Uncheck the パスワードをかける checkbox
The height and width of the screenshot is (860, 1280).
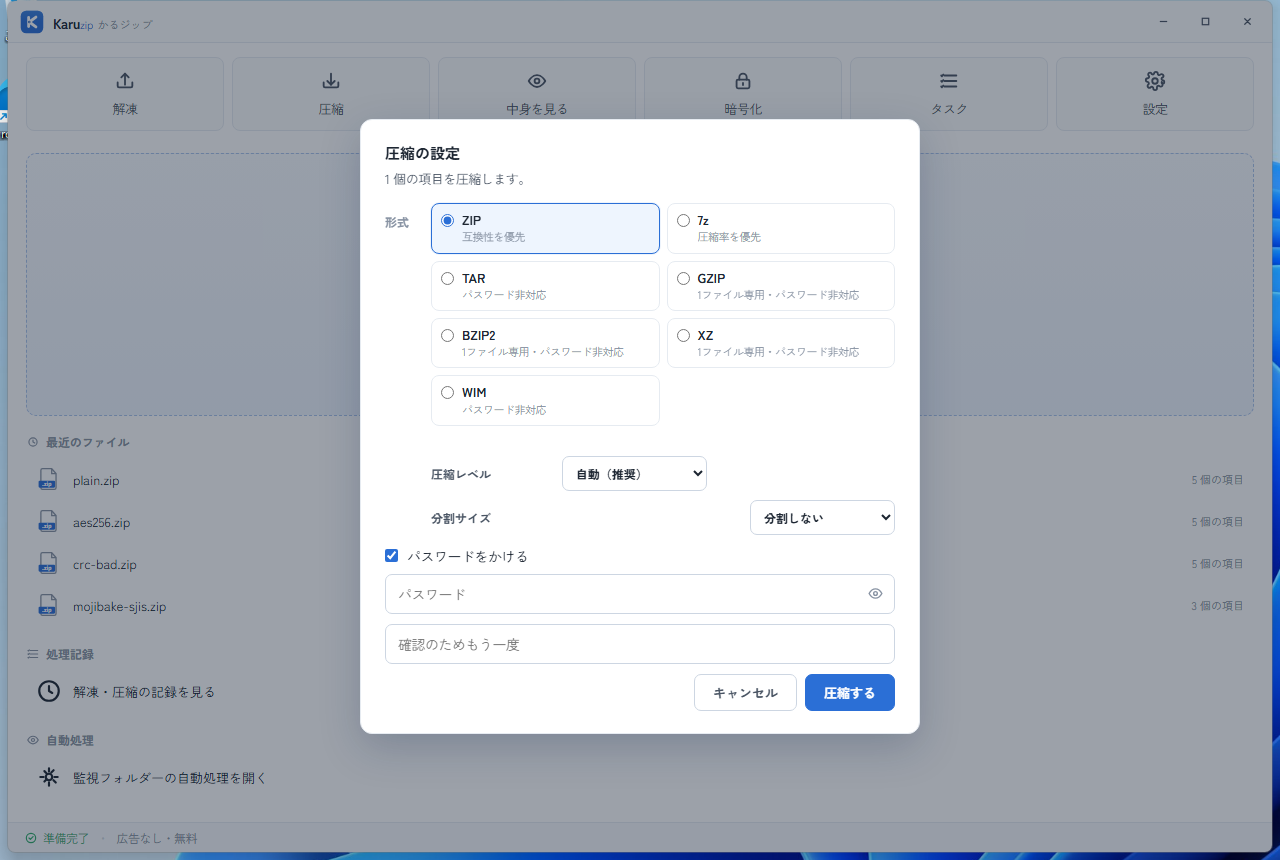coord(392,556)
